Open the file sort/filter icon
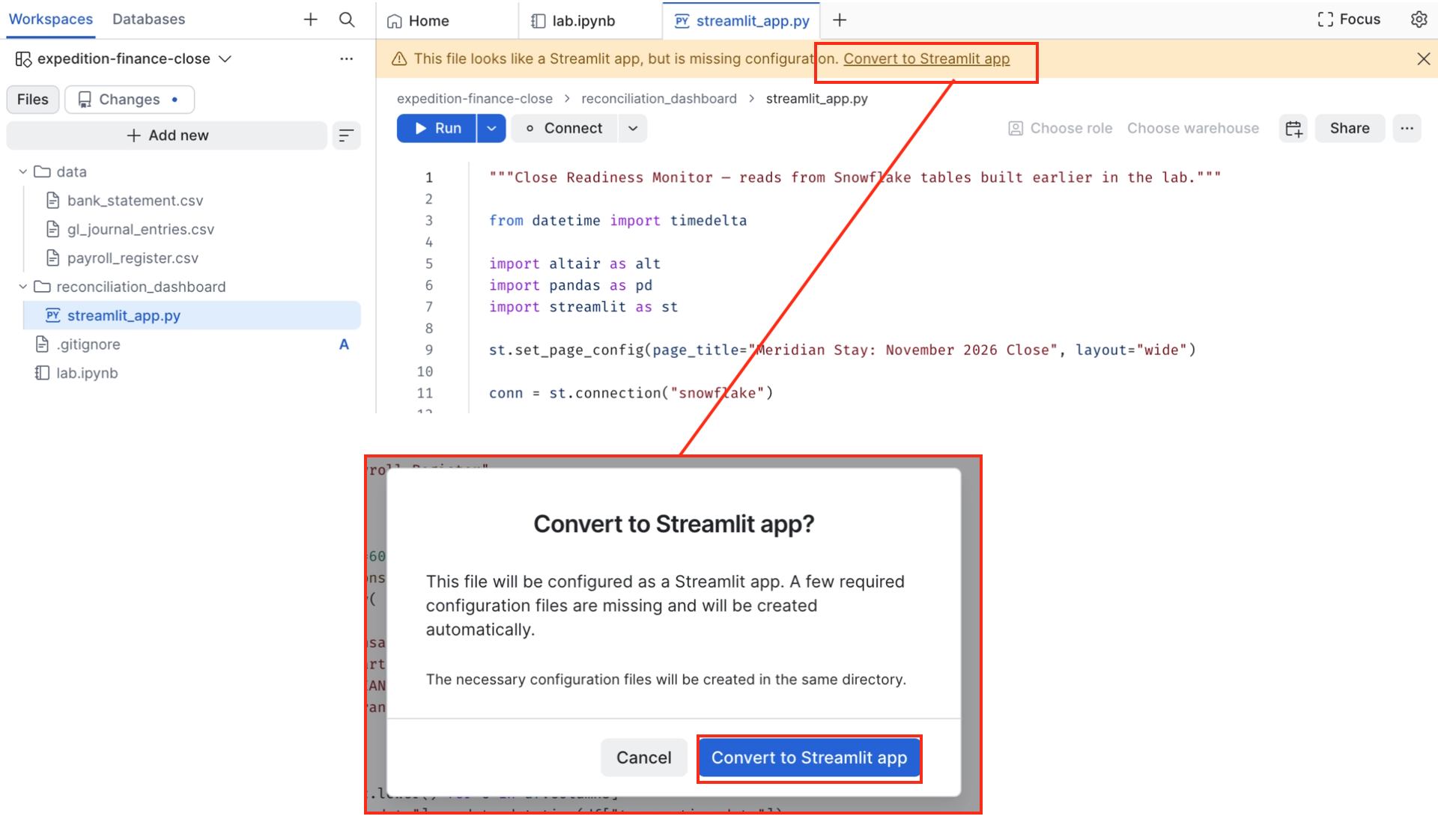Image resolution: width=1438 pixels, height=840 pixels. coord(346,136)
